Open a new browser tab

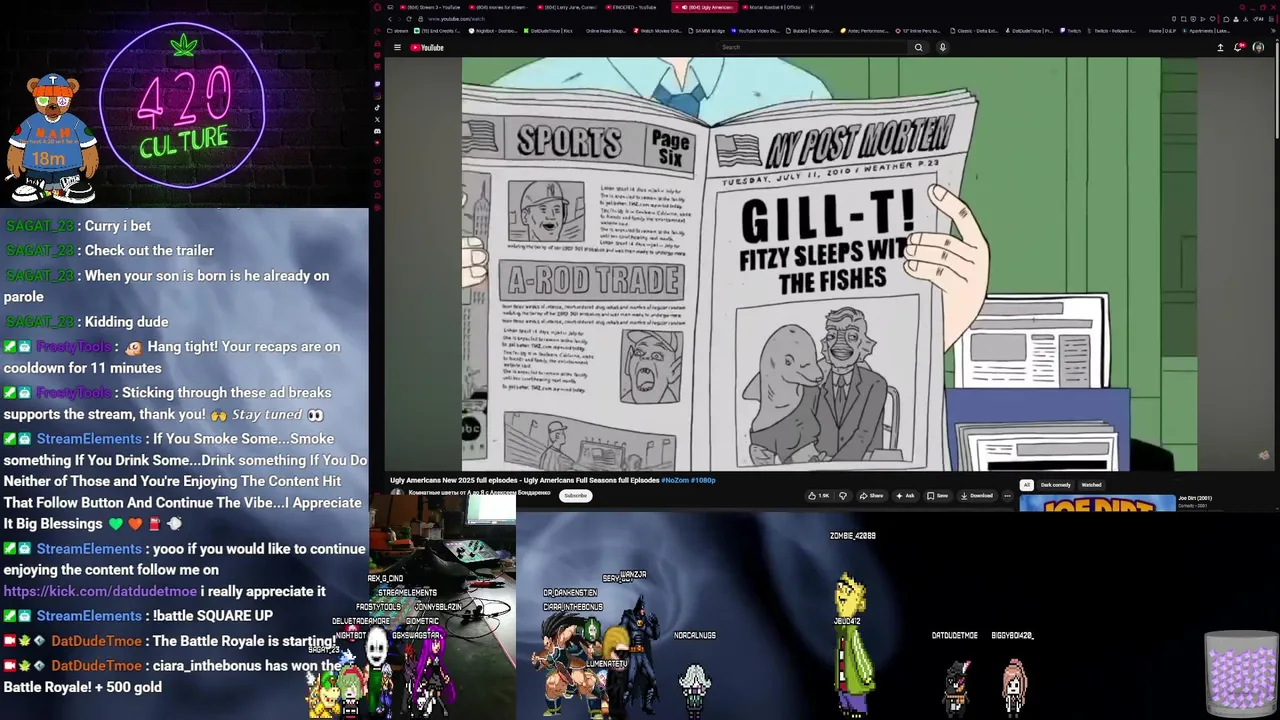tap(811, 7)
